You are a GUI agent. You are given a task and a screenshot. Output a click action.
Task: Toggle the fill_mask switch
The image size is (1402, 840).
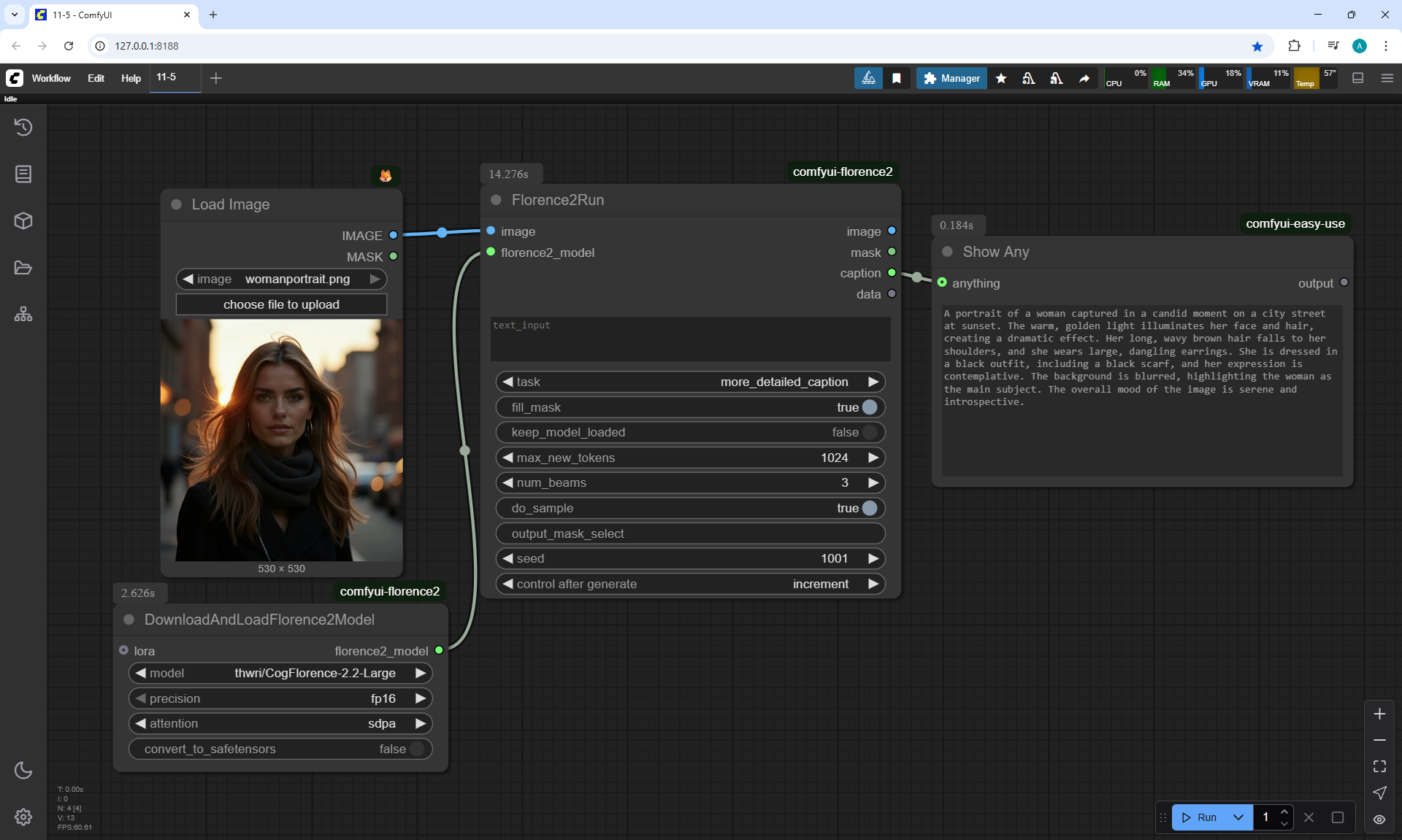(x=869, y=407)
